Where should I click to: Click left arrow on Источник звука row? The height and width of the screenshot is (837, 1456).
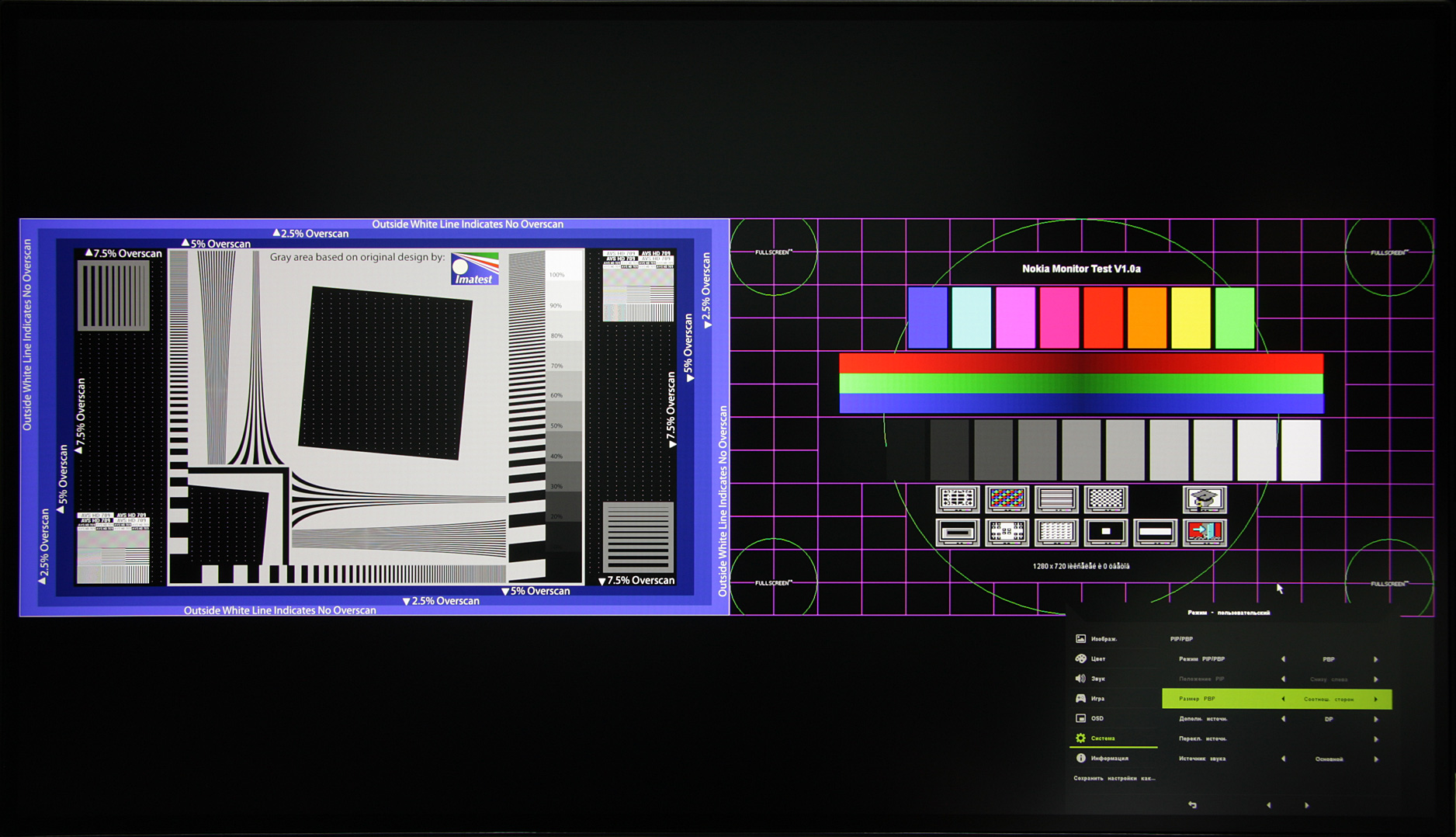point(1283,759)
